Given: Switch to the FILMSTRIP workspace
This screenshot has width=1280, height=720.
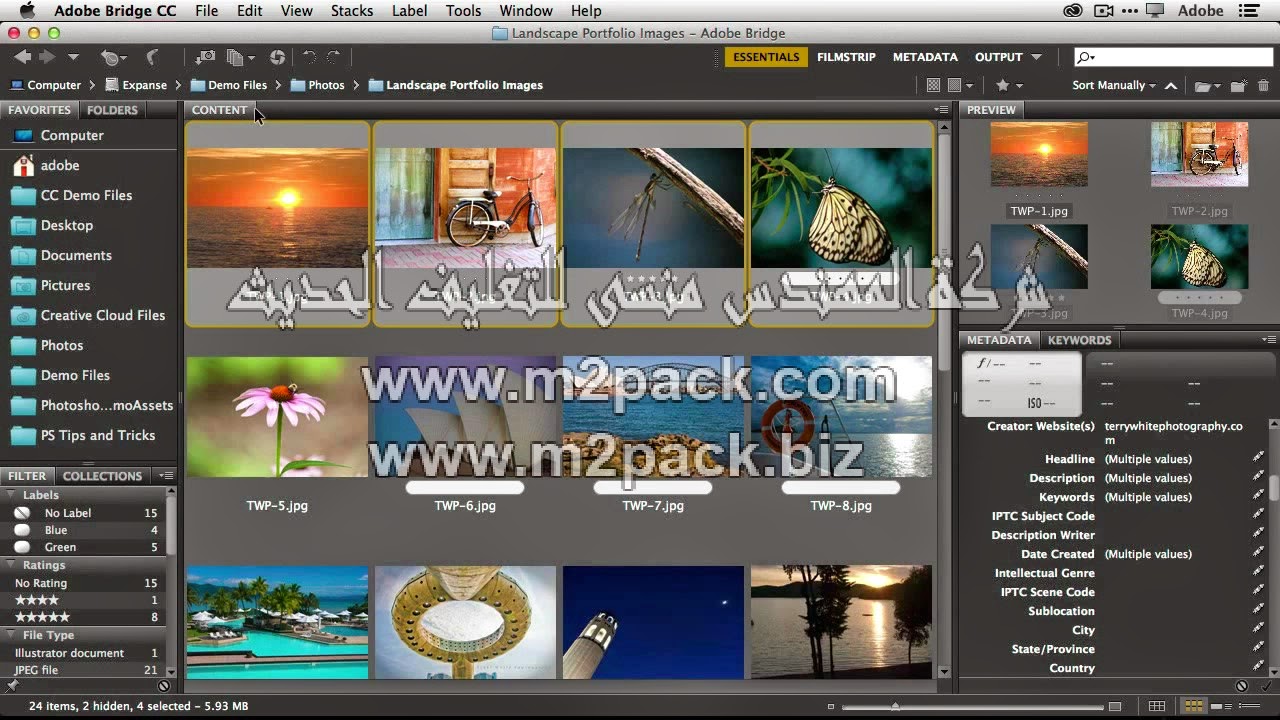Looking at the screenshot, I should tap(846, 58).
